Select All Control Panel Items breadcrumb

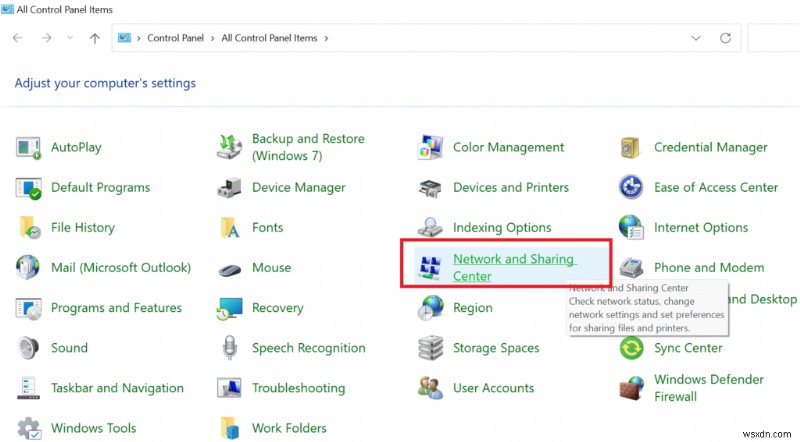click(269, 38)
